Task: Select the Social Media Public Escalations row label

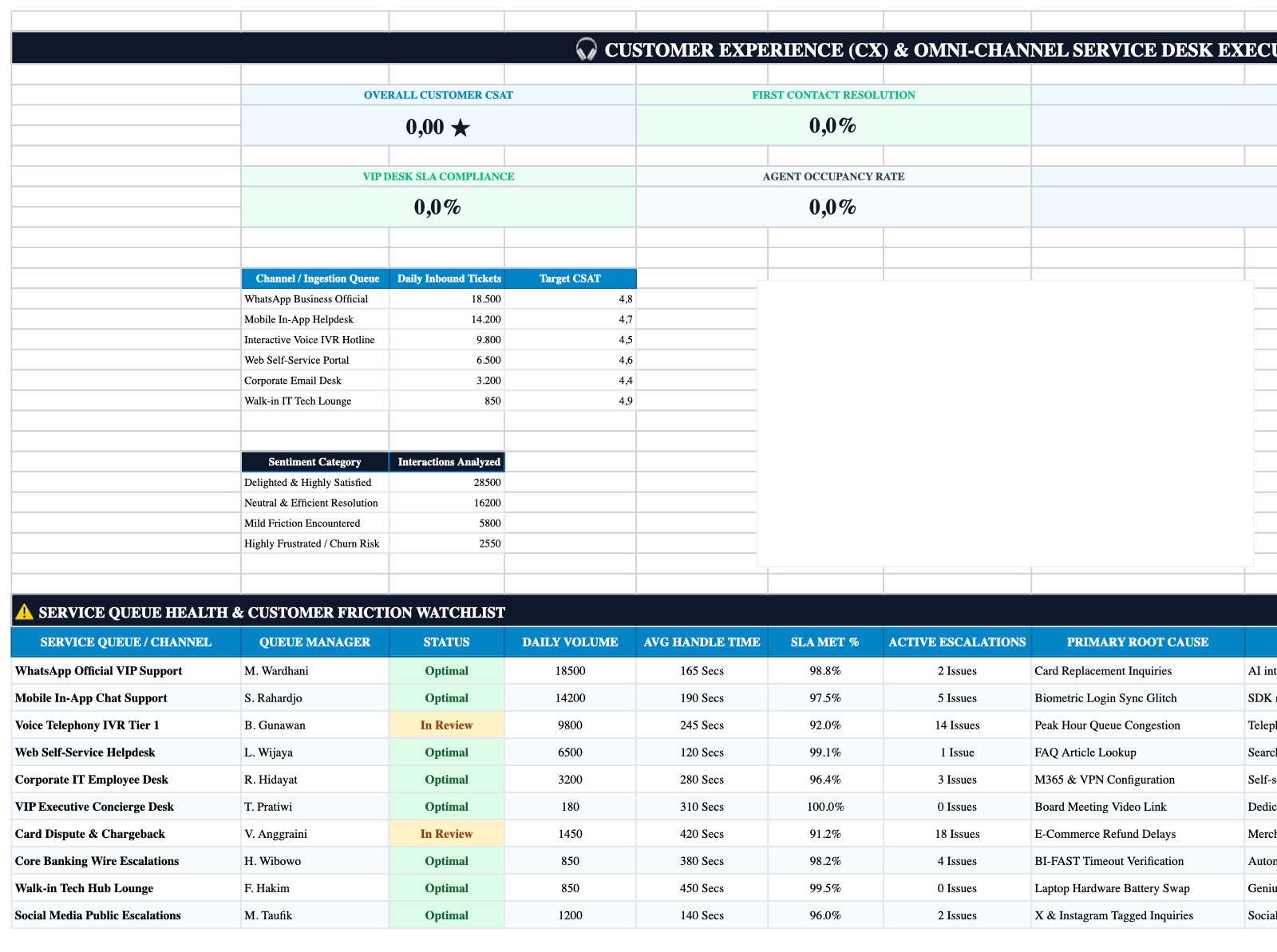Action: pos(126,915)
